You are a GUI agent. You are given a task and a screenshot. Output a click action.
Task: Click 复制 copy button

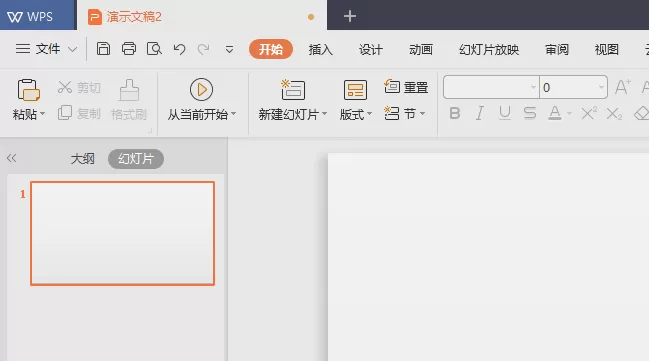(x=79, y=113)
